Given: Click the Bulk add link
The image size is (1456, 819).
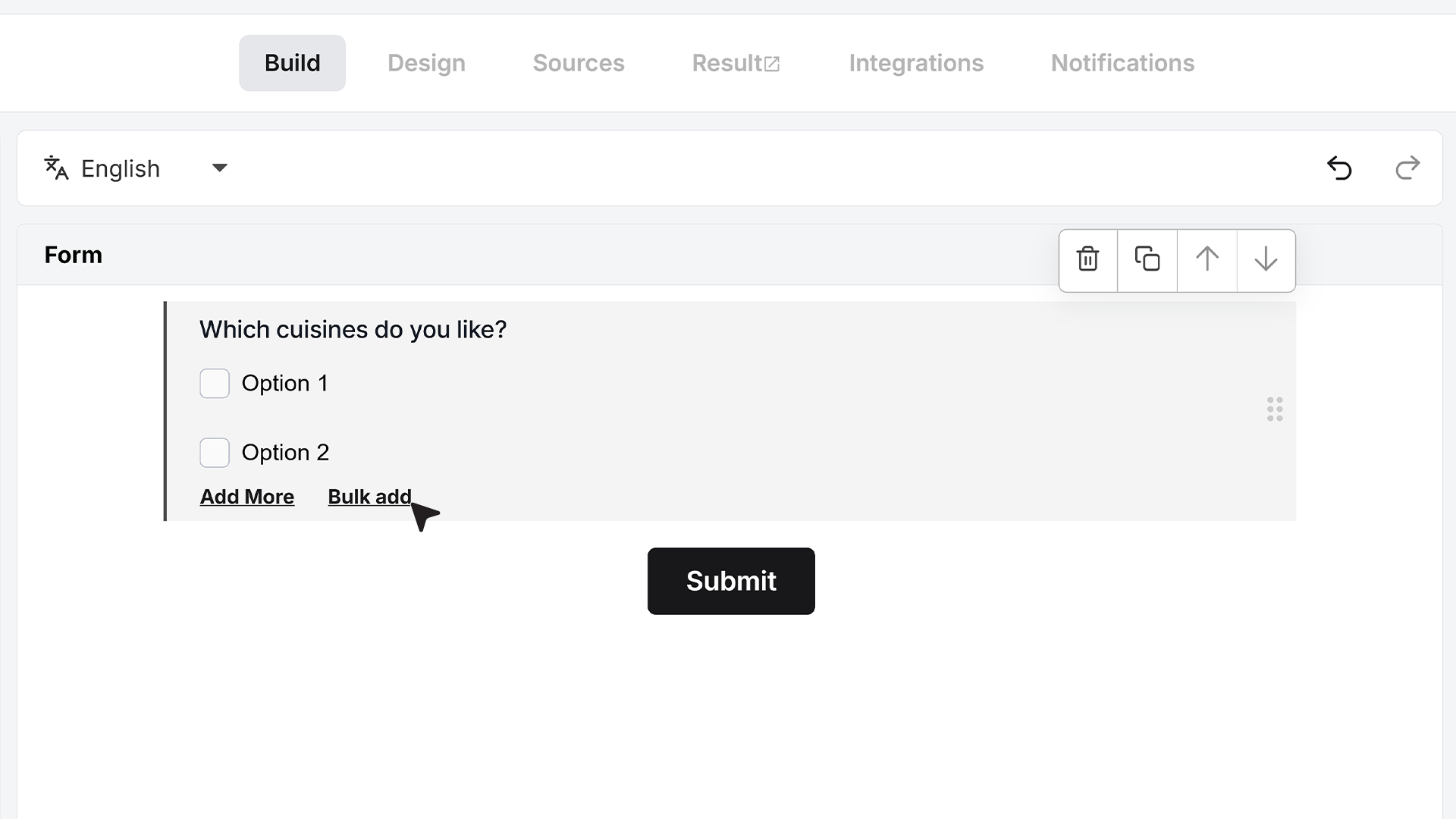Looking at the screenshot, I should pyautogui.click(x=370, y=497).
